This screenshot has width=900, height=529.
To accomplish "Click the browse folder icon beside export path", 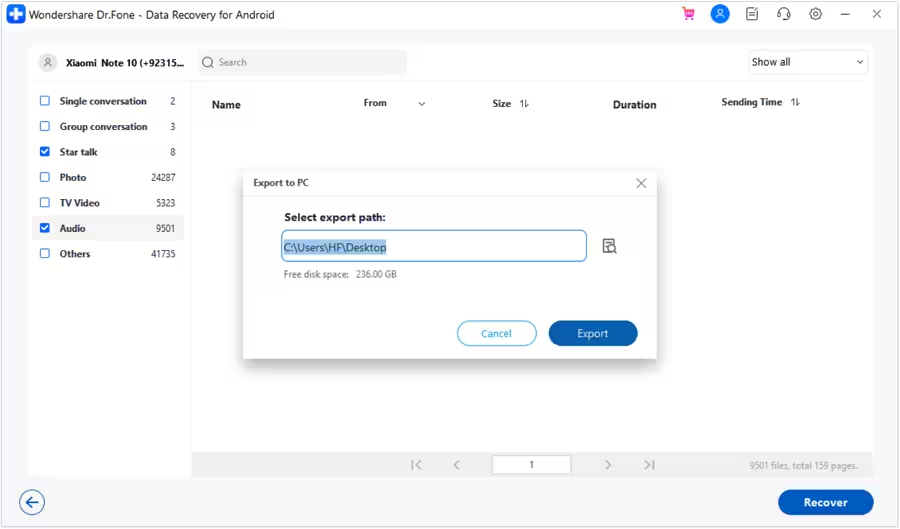I will (x=609, y=246).
